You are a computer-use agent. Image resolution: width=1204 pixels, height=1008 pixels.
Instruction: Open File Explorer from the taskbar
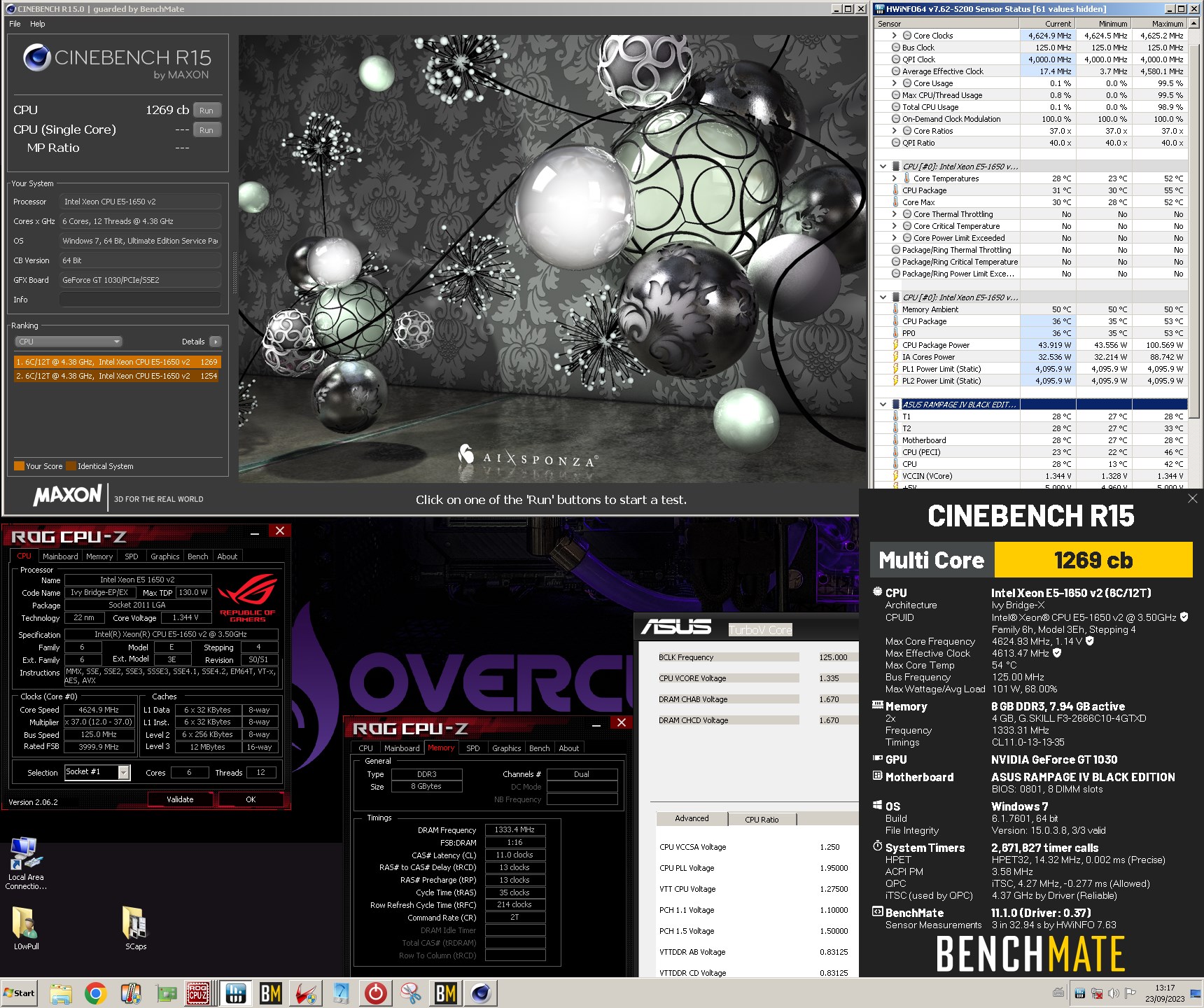60,993
